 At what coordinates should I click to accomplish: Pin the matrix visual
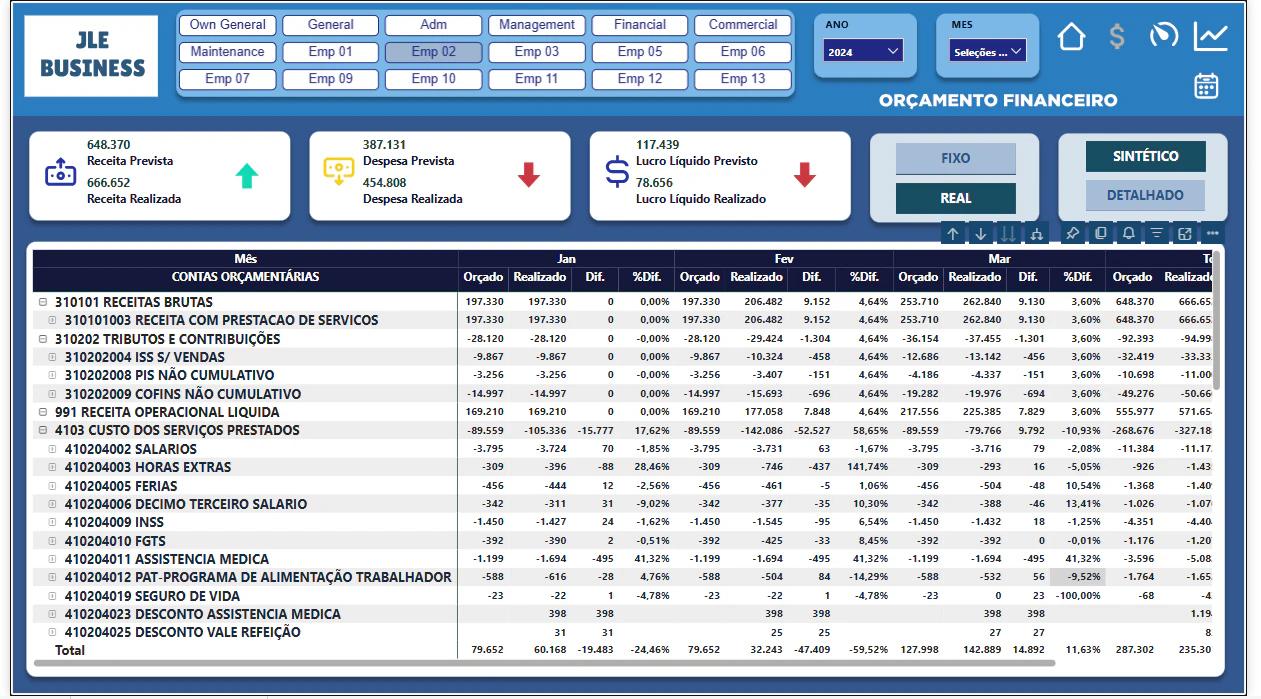tap(1073, 233)
